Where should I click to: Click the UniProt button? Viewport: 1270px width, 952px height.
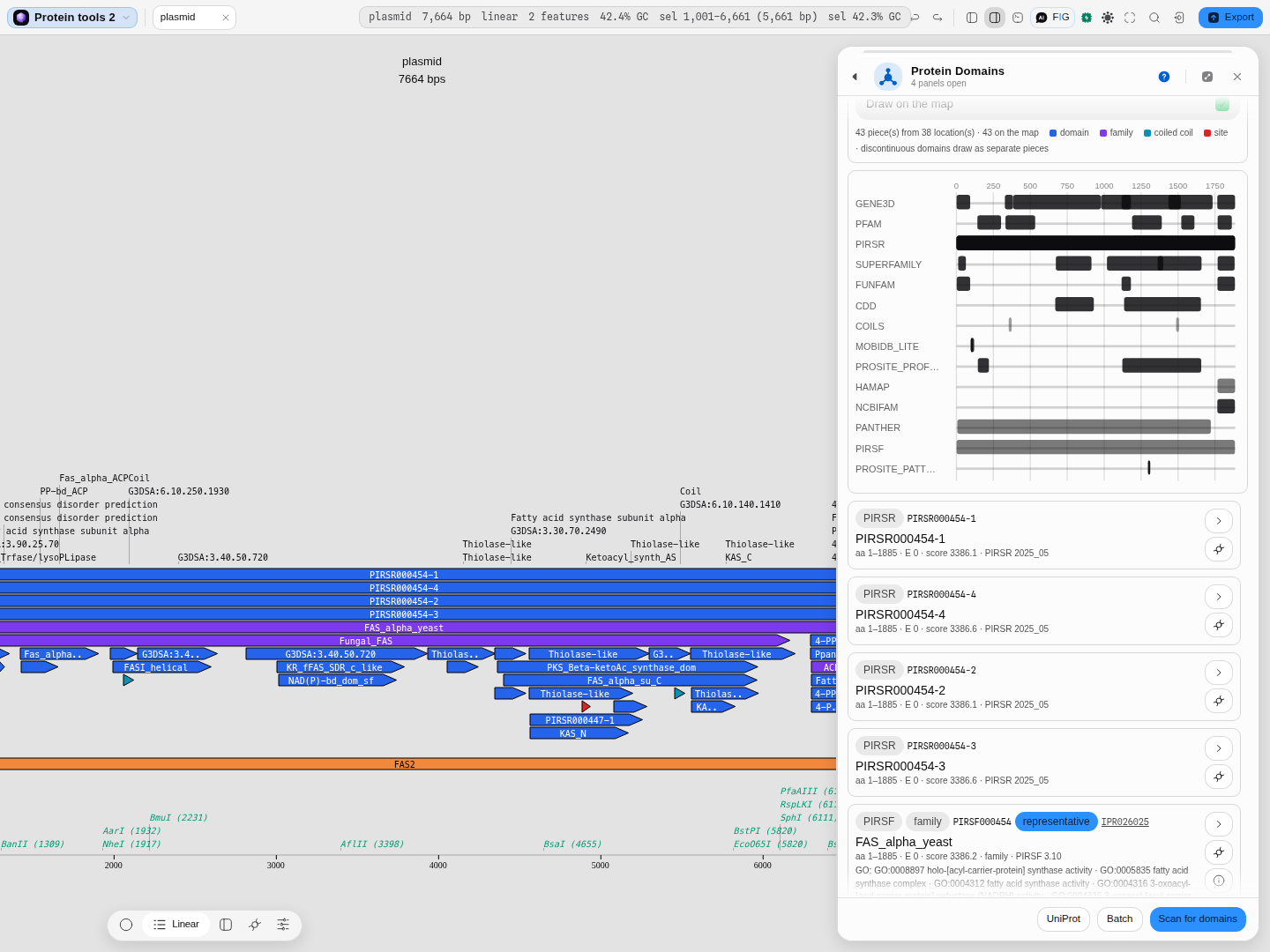(1064, 919)
